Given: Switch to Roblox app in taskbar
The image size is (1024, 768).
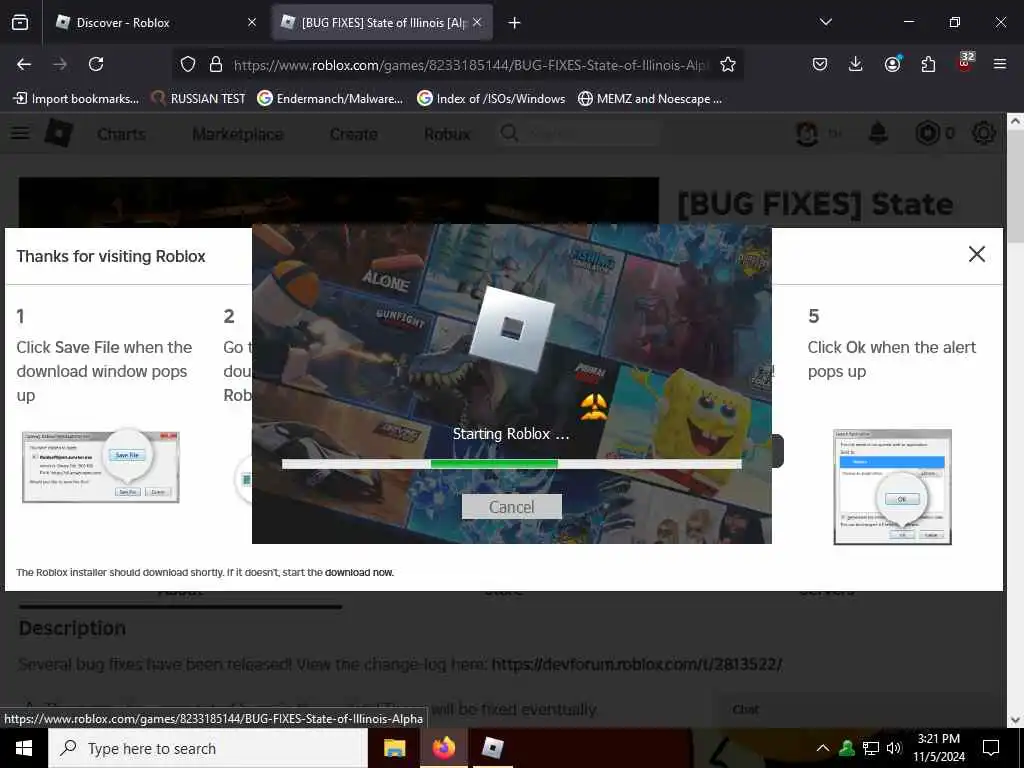Looking at the screenshot, I should [492, 748].
